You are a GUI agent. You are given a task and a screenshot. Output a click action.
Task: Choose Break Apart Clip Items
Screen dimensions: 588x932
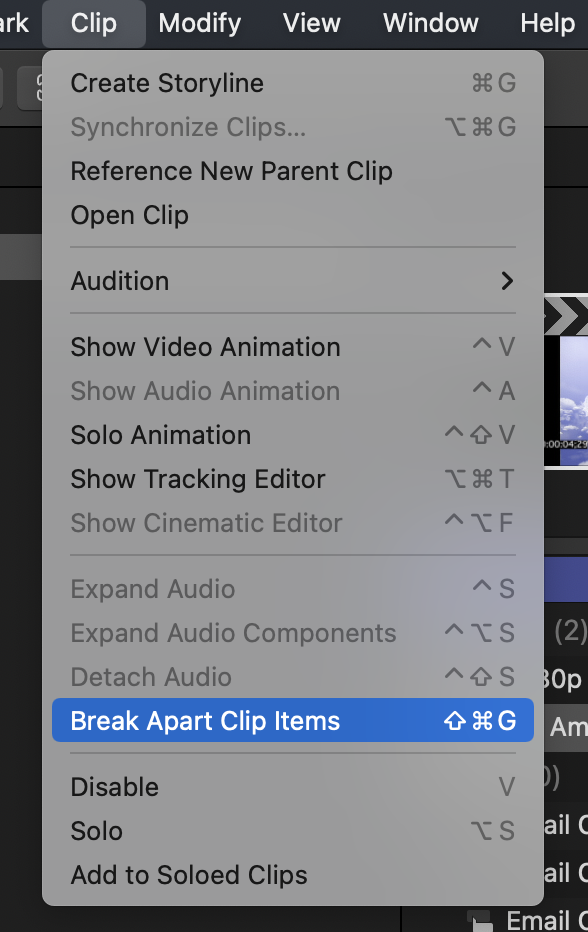point(293,720)
